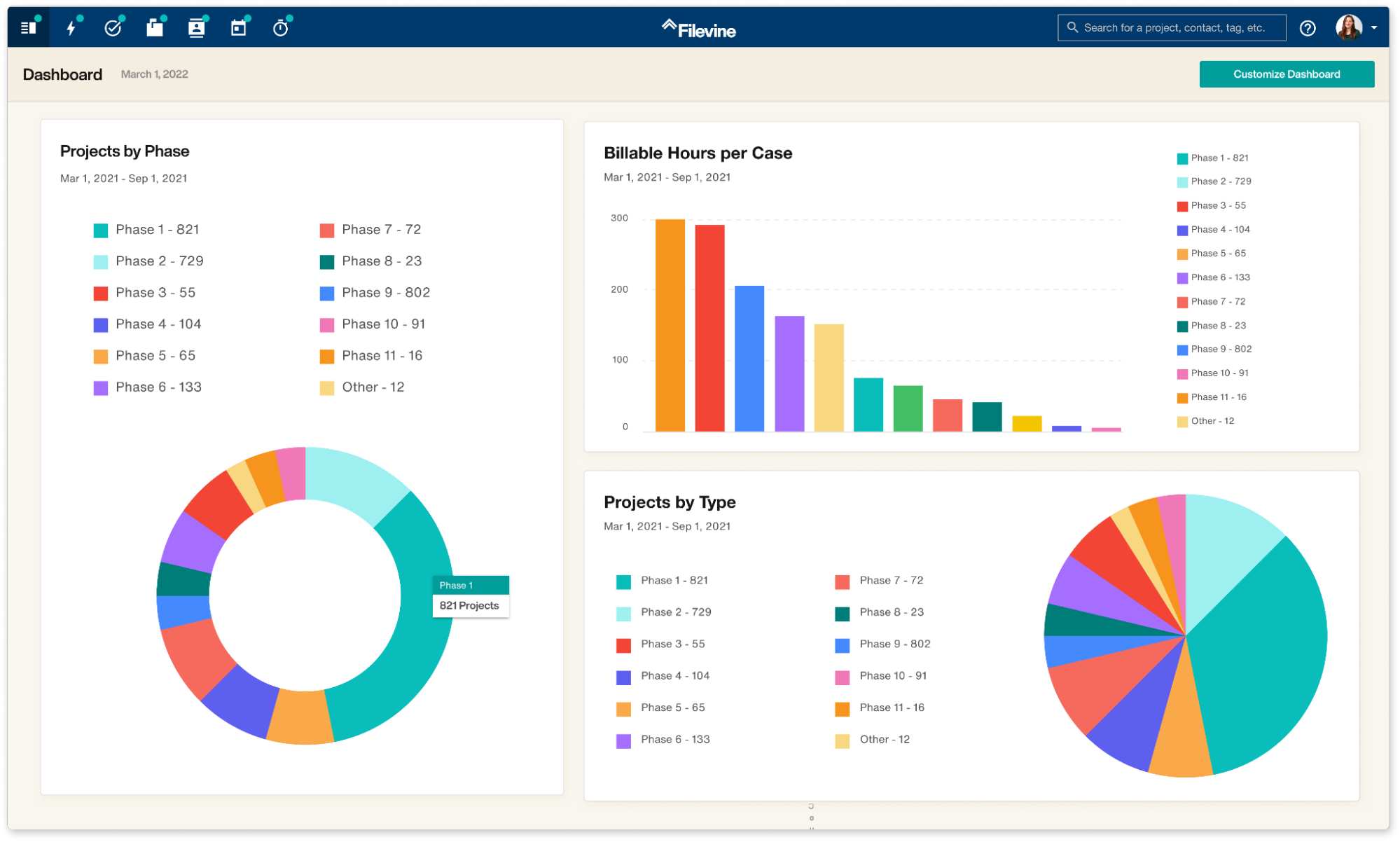
Task: Select the Dashboard menu heading
Action: [63, 74]
